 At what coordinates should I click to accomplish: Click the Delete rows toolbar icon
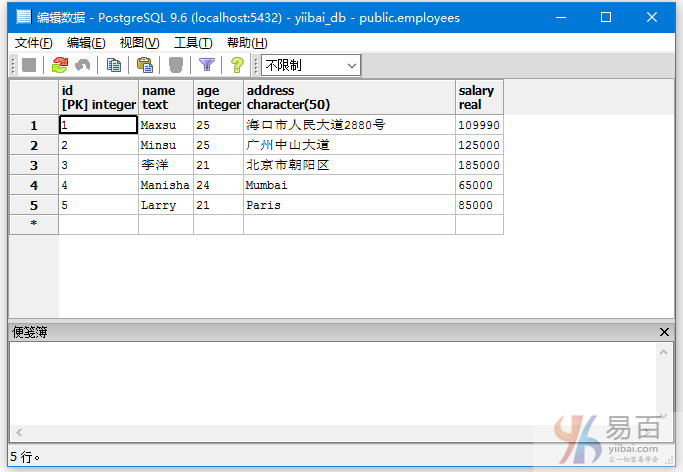(176, 65)
